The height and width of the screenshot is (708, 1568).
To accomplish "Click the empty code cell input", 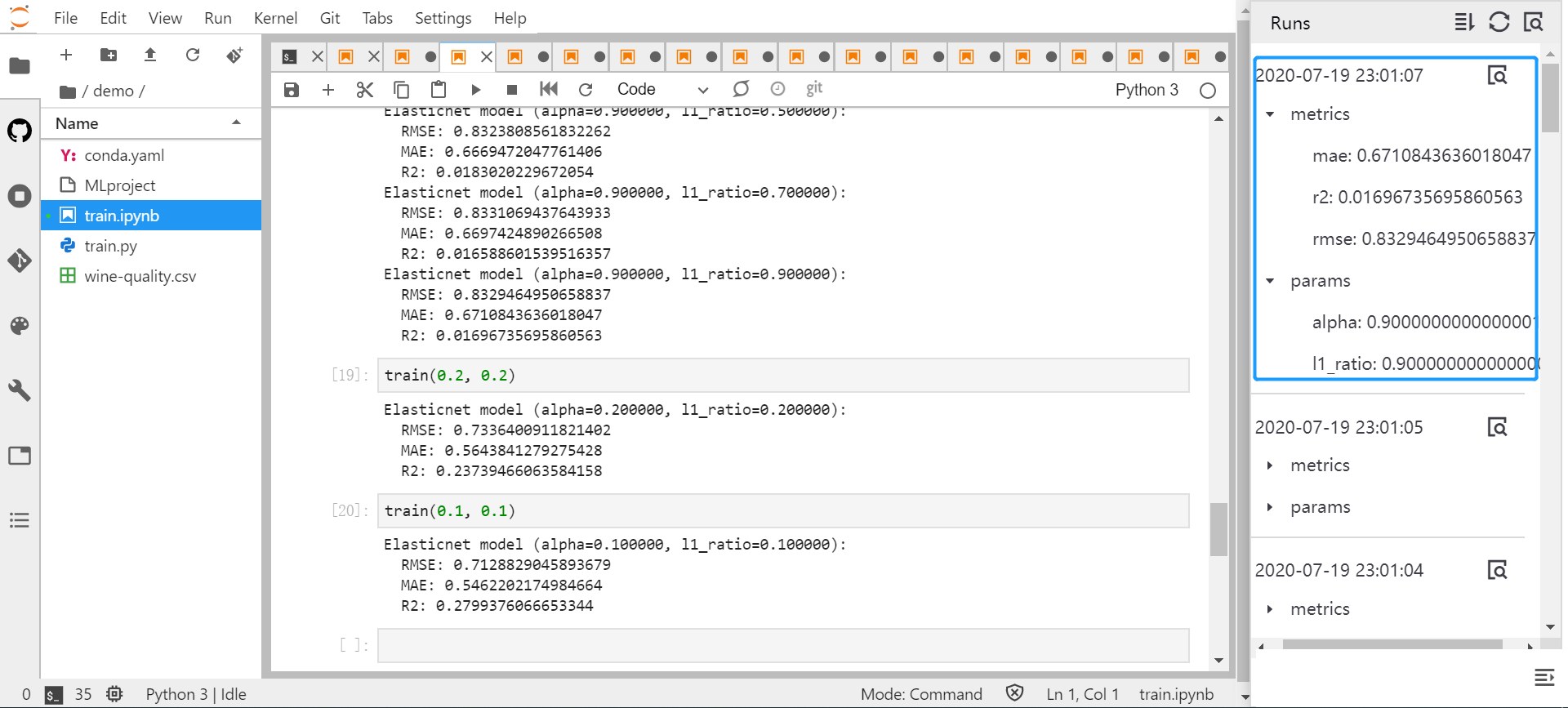I will [x=782, y=645].
